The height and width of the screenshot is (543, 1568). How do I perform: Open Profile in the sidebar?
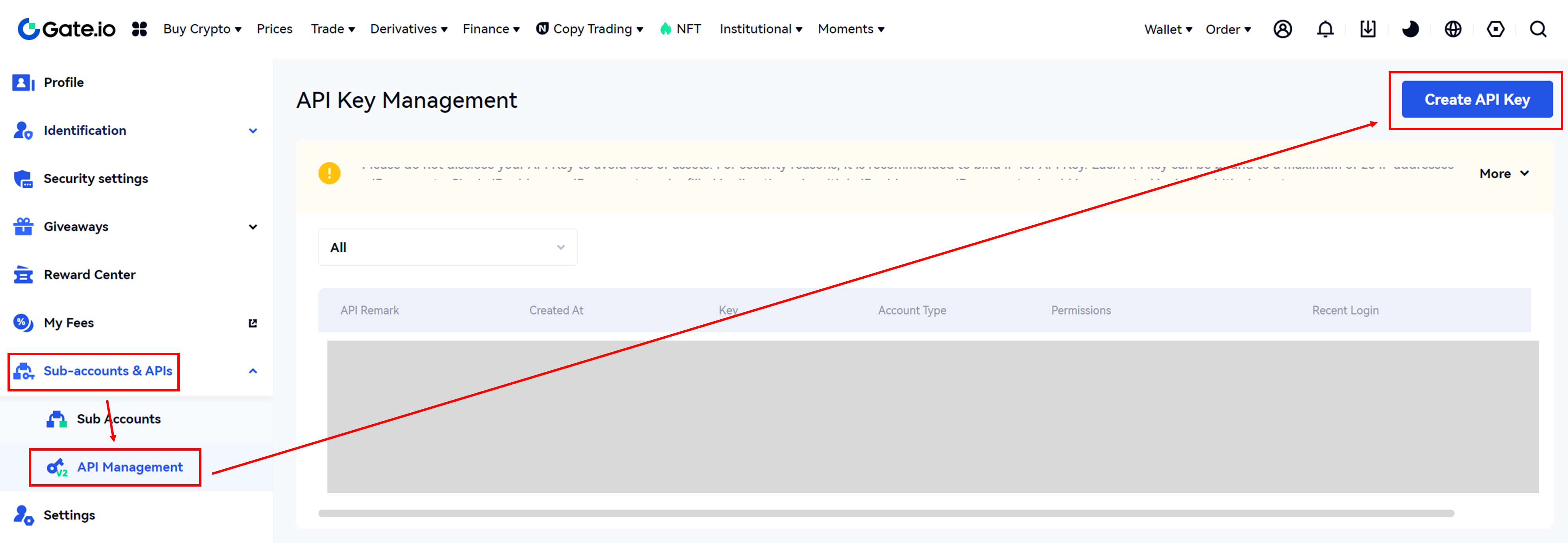point(63,82)
